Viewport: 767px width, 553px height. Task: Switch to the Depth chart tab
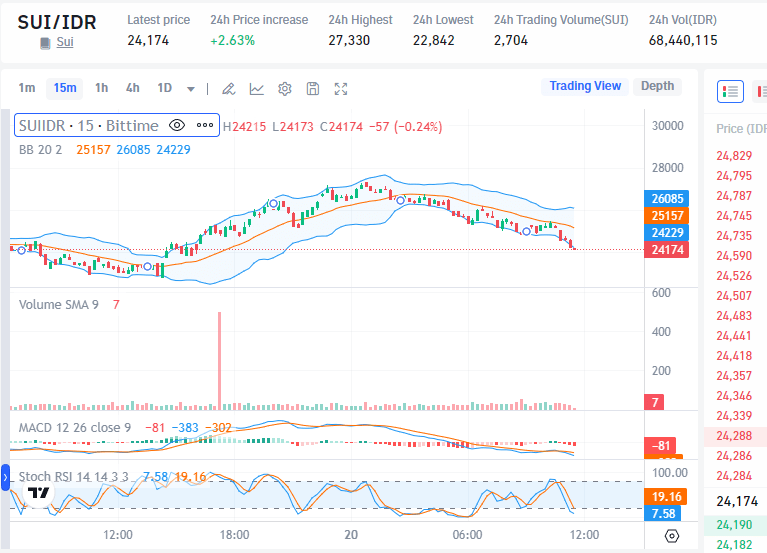[657, 86]
